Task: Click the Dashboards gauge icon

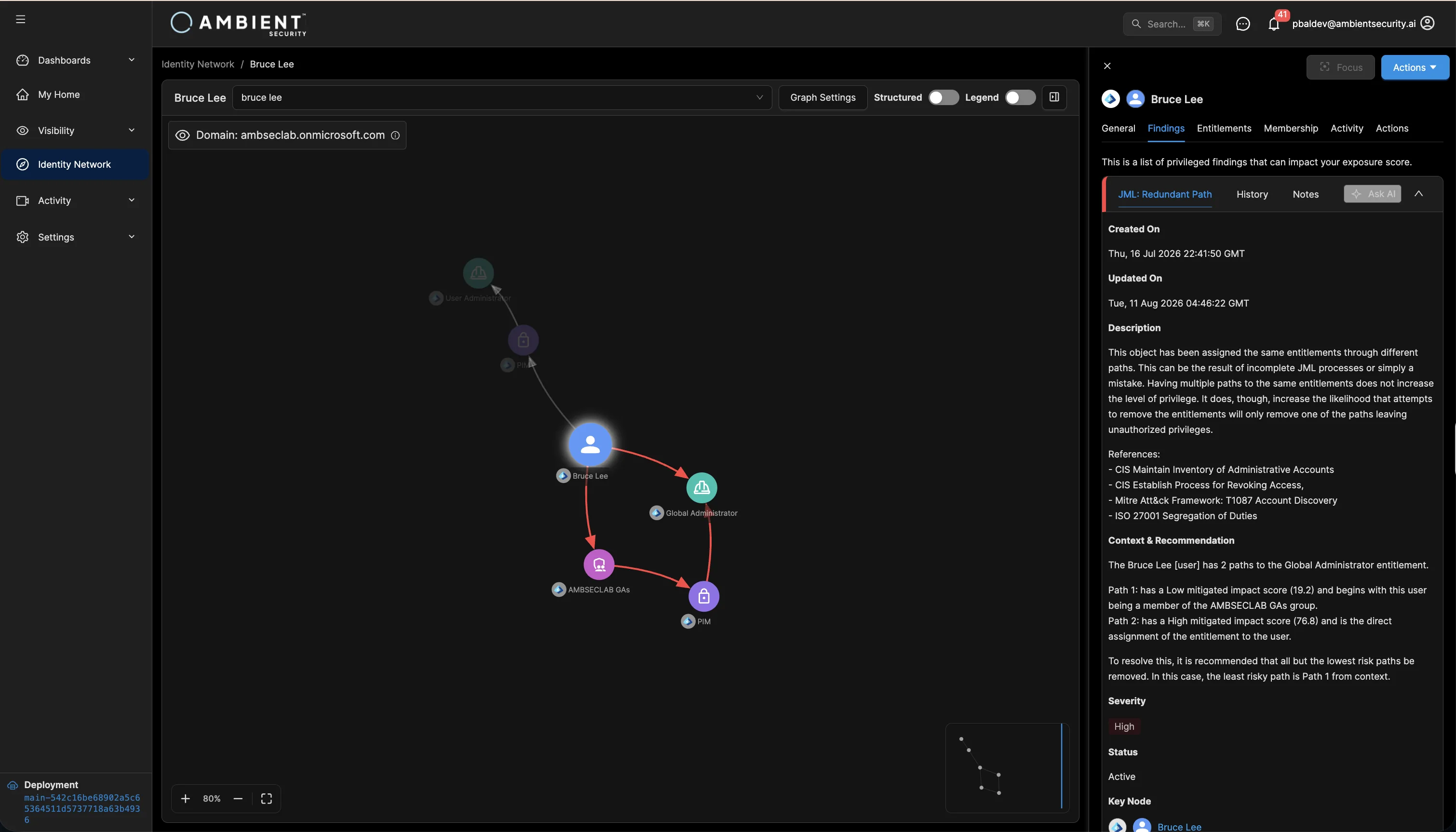Action: pos(22,60)
